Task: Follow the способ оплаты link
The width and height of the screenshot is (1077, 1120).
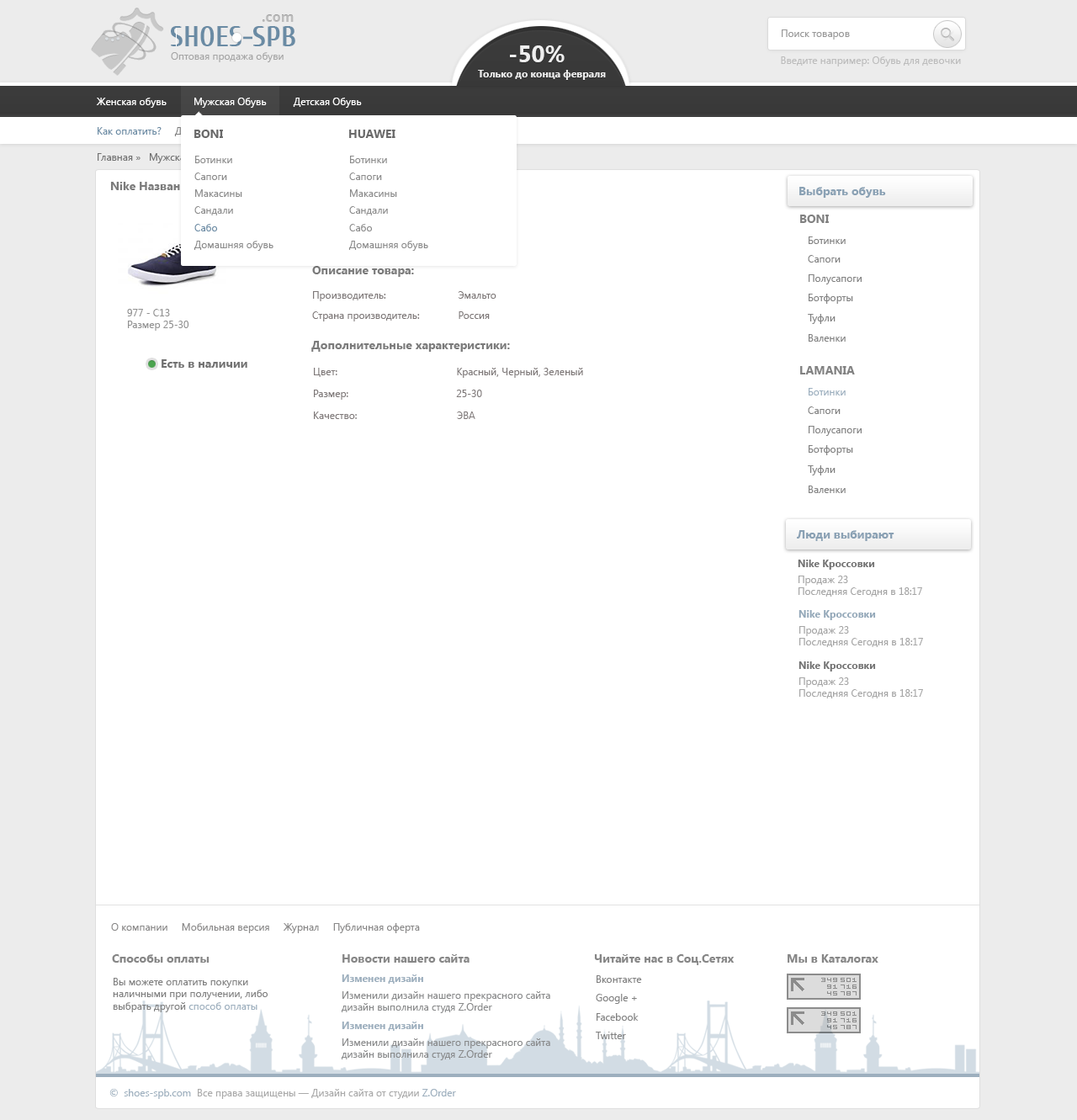Action: 223,1006
